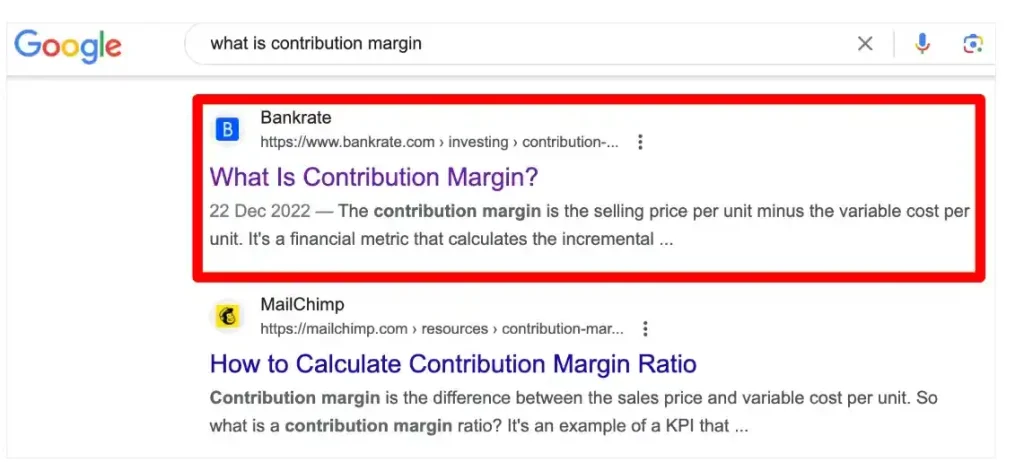Open the "What Is Contribution Margin?" link
The image size is (1024, 462).
(x=374, y=177)
